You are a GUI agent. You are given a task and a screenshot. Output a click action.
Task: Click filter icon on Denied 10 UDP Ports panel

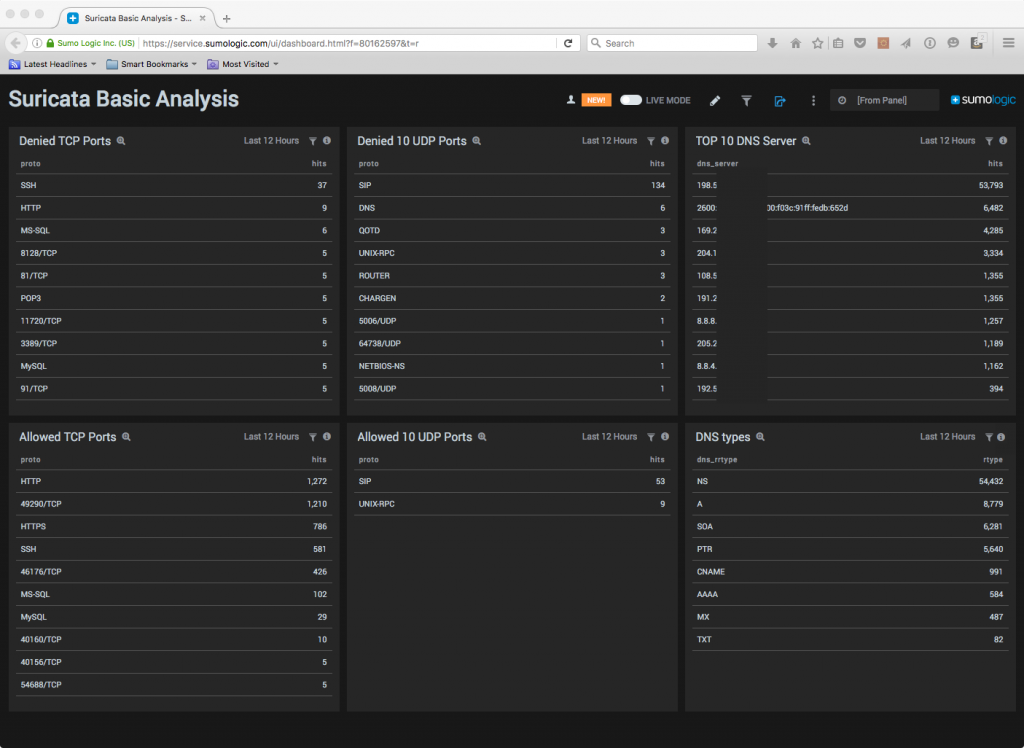(x=651, y=141)
